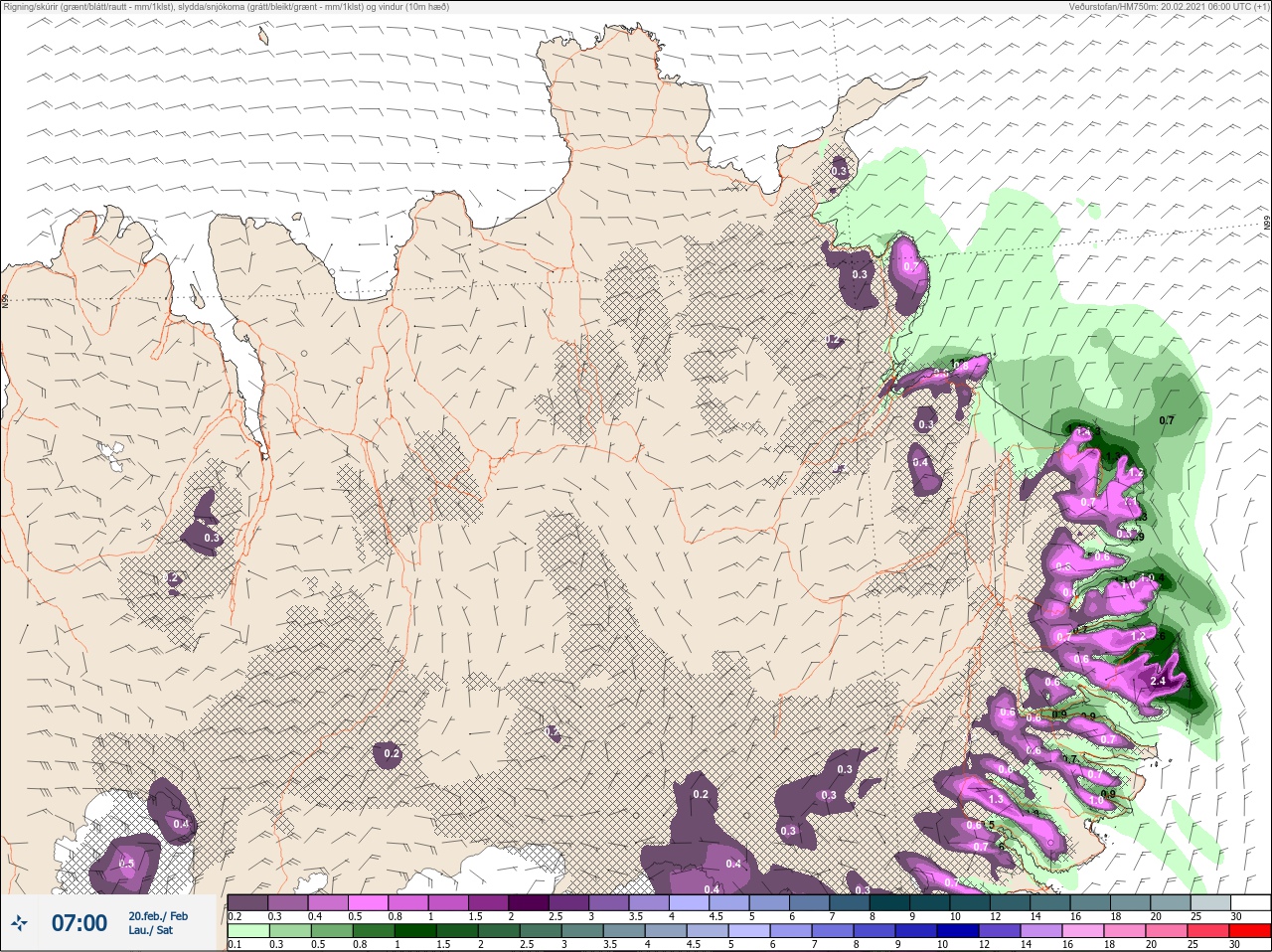Click the '0.1' label in the rain legend
Screen dimensions: 1272x952
click(234, 944)
